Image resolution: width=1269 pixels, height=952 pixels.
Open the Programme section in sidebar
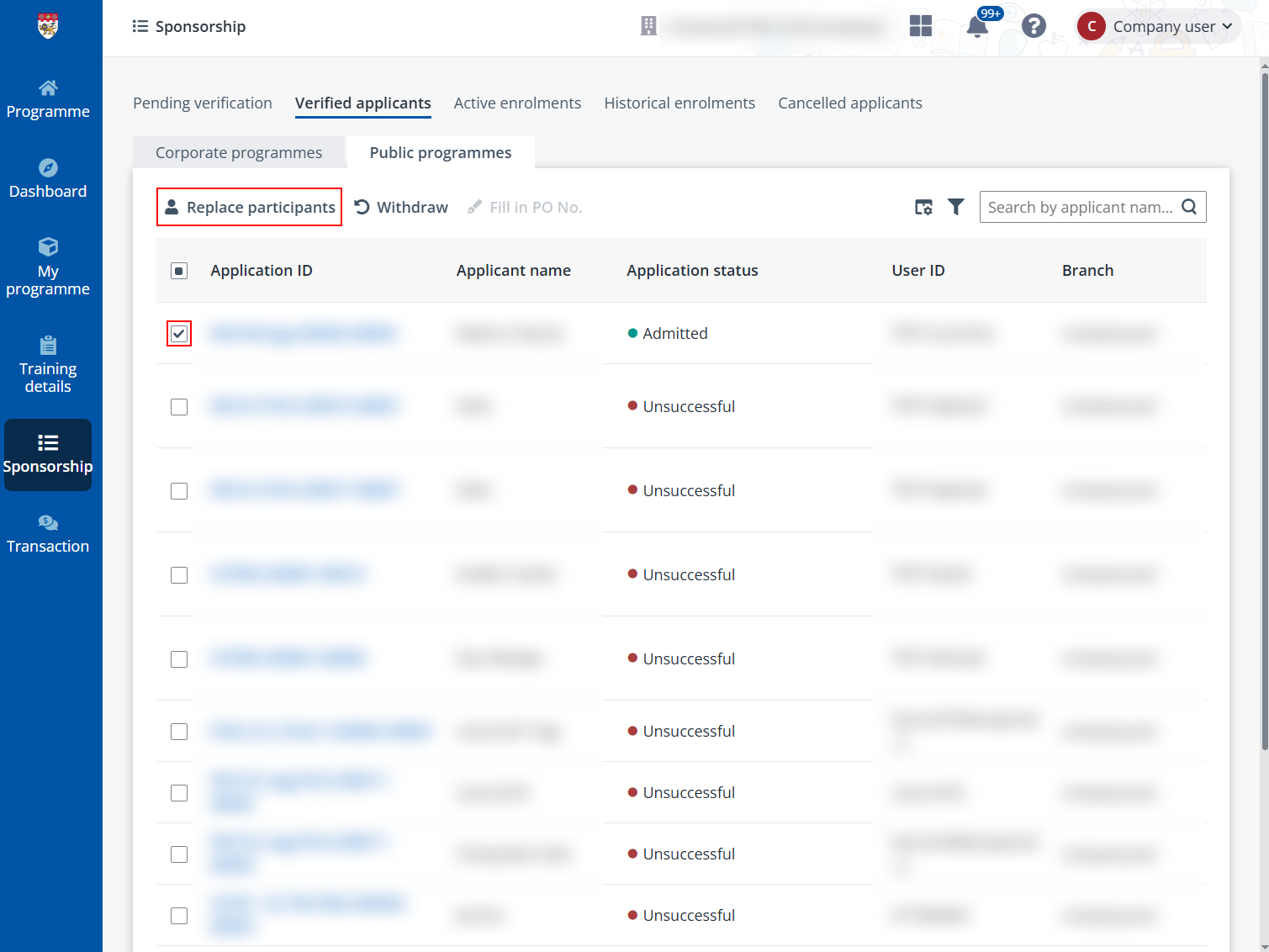pyautogui.click(x=48, y=98)
